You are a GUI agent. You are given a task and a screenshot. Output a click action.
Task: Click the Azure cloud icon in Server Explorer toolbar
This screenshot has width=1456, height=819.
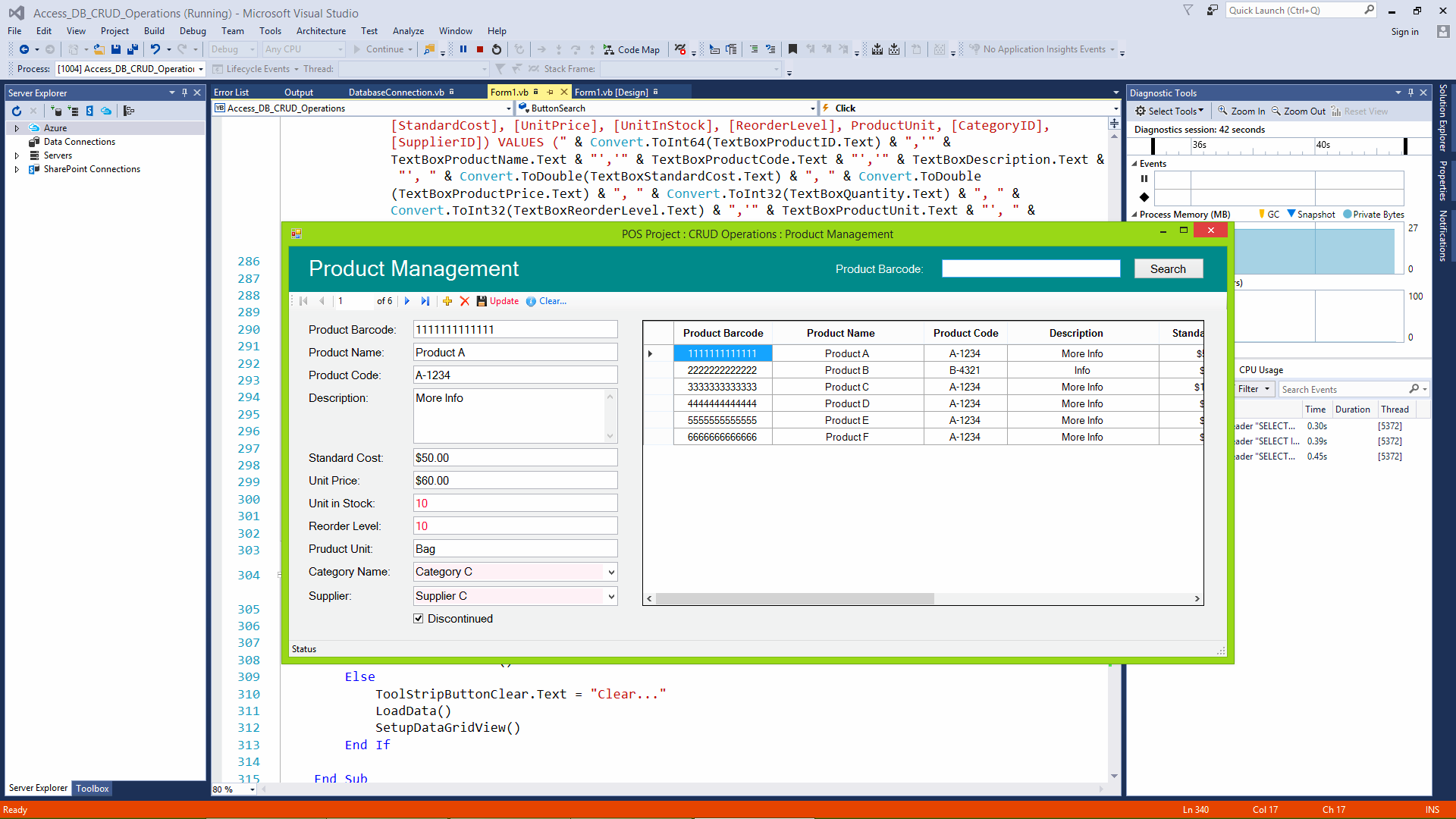106,111
